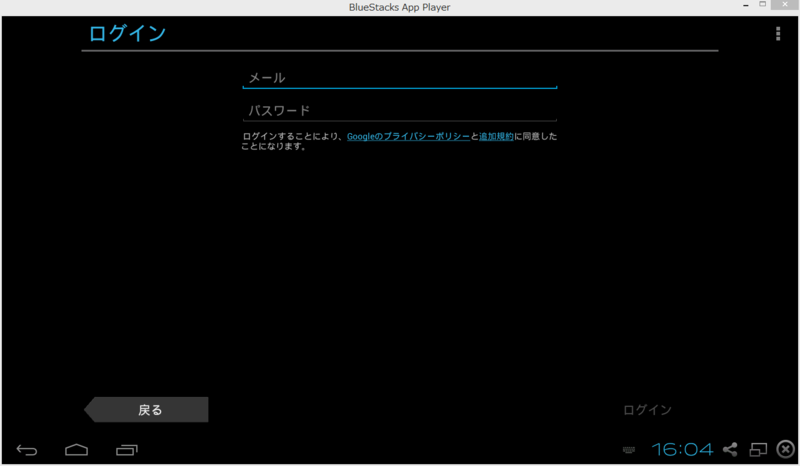Click the fullscreen toggle icon
Screen dimensions: 800x466
click(758, 449)
